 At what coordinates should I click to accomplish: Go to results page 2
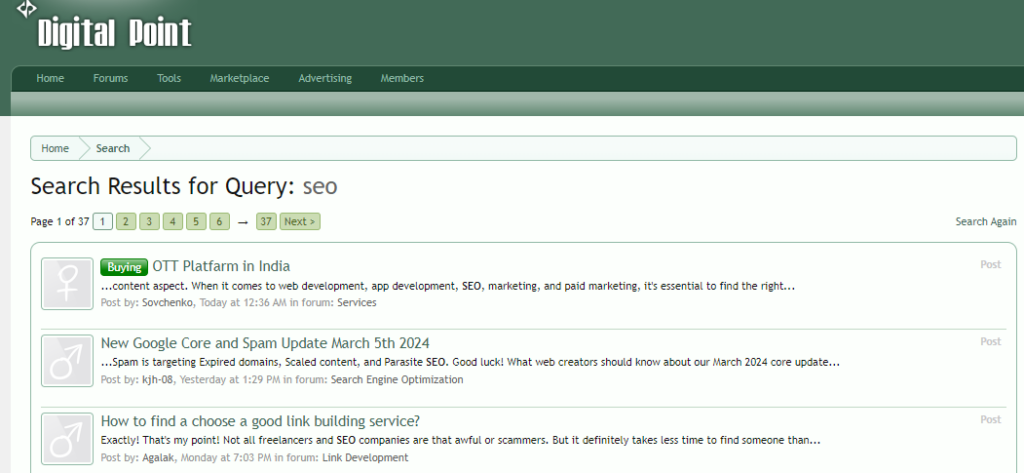pyautogui.click(x=126, y=221)
